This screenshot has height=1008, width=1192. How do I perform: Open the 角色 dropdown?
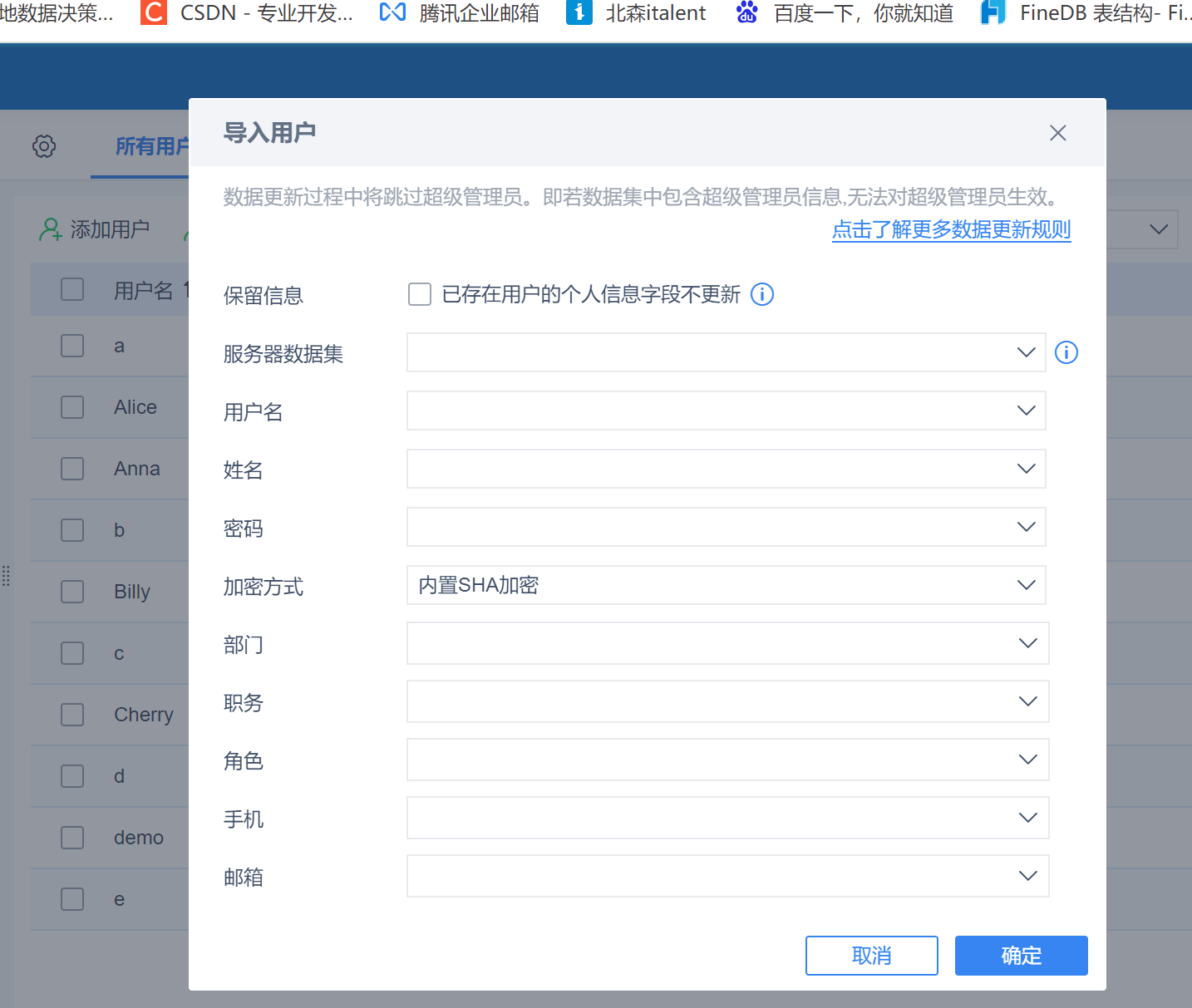click(727, 760)
